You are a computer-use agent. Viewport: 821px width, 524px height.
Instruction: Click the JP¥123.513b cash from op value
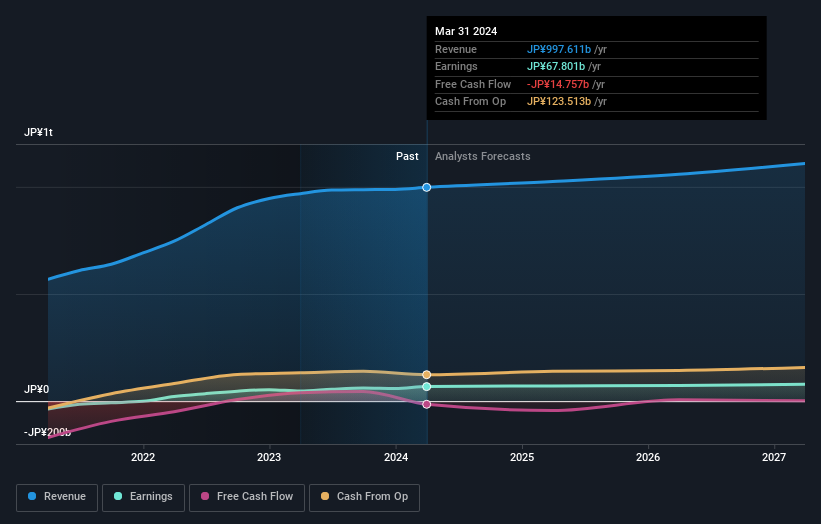pyautogui.click(x=559, y=102)
